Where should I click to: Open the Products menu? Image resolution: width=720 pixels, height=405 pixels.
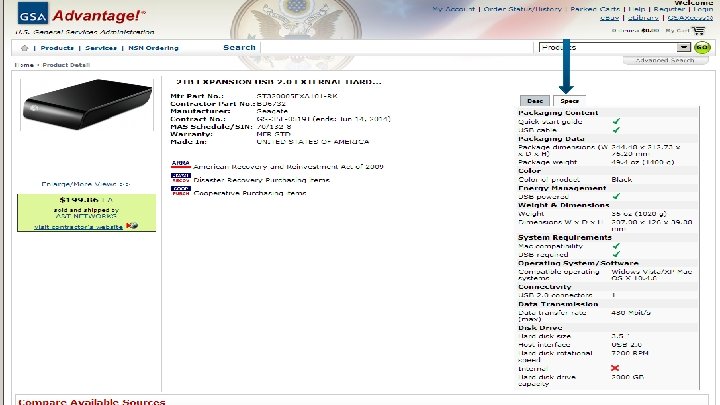[57, 48]
